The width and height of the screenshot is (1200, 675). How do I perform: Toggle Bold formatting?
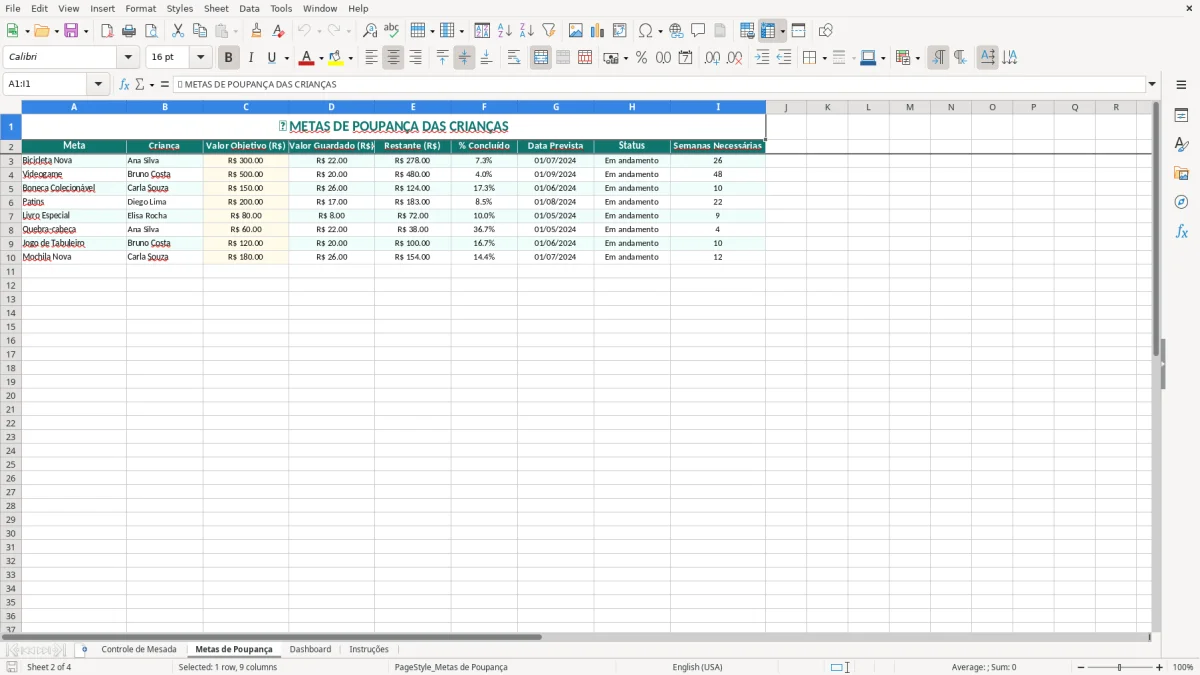229,58
